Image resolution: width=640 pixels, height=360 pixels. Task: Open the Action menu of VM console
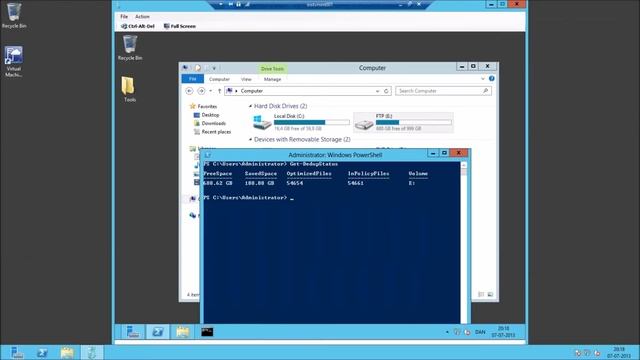(x=142, y=17)
